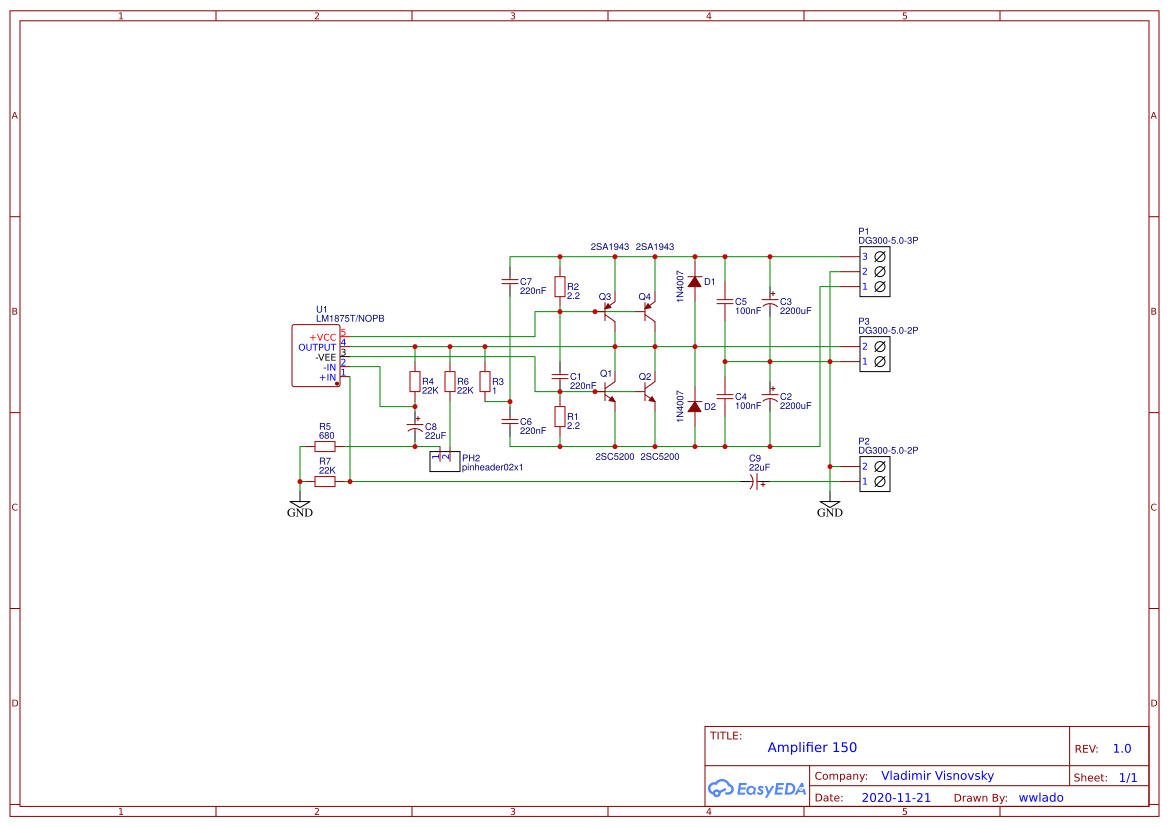The image size is (1169, 827).
Task: Select the title text "Amplifier 150"
Action: pos(812,748)
